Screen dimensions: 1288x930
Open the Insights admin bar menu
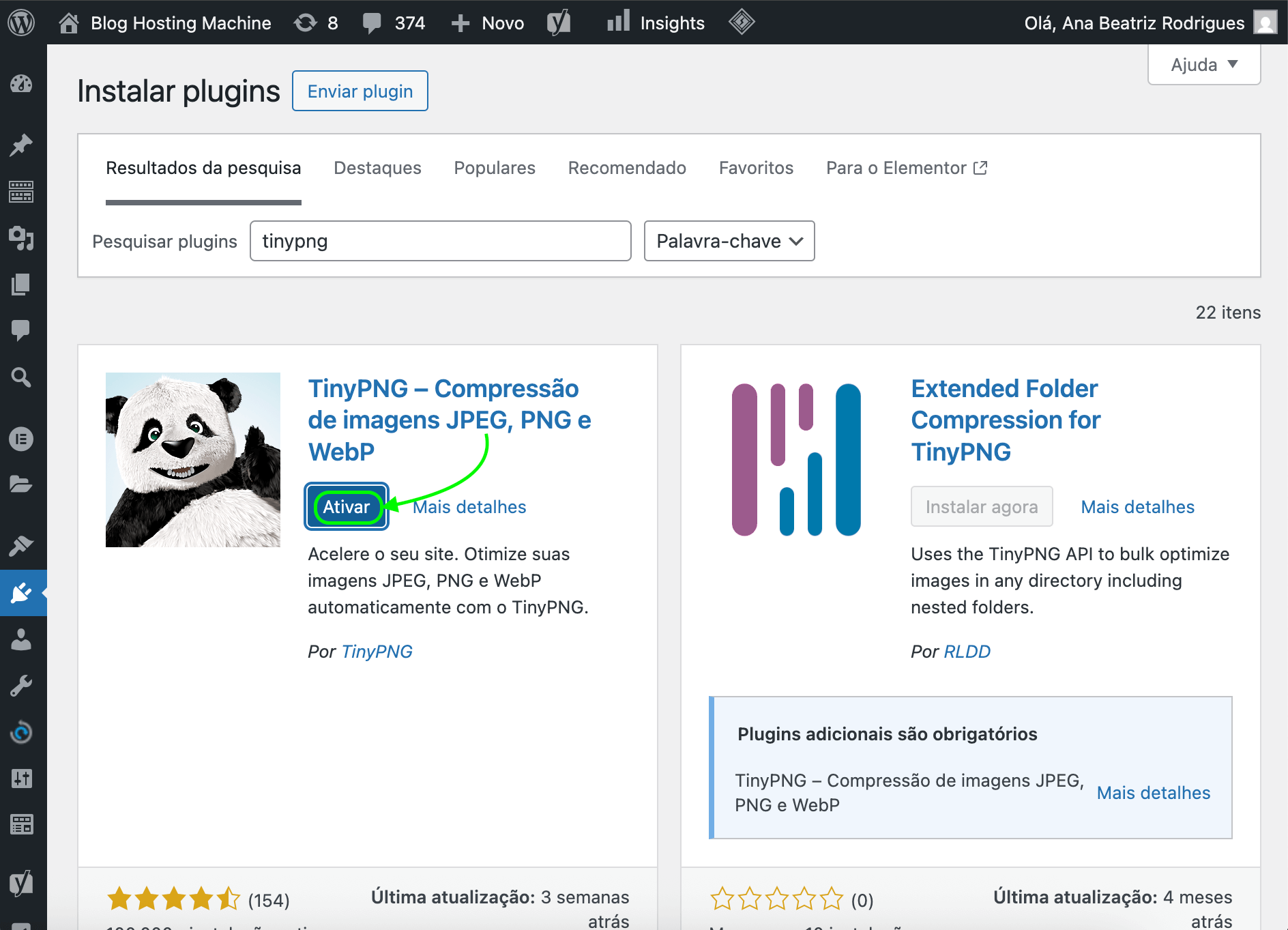click(672, 23)
